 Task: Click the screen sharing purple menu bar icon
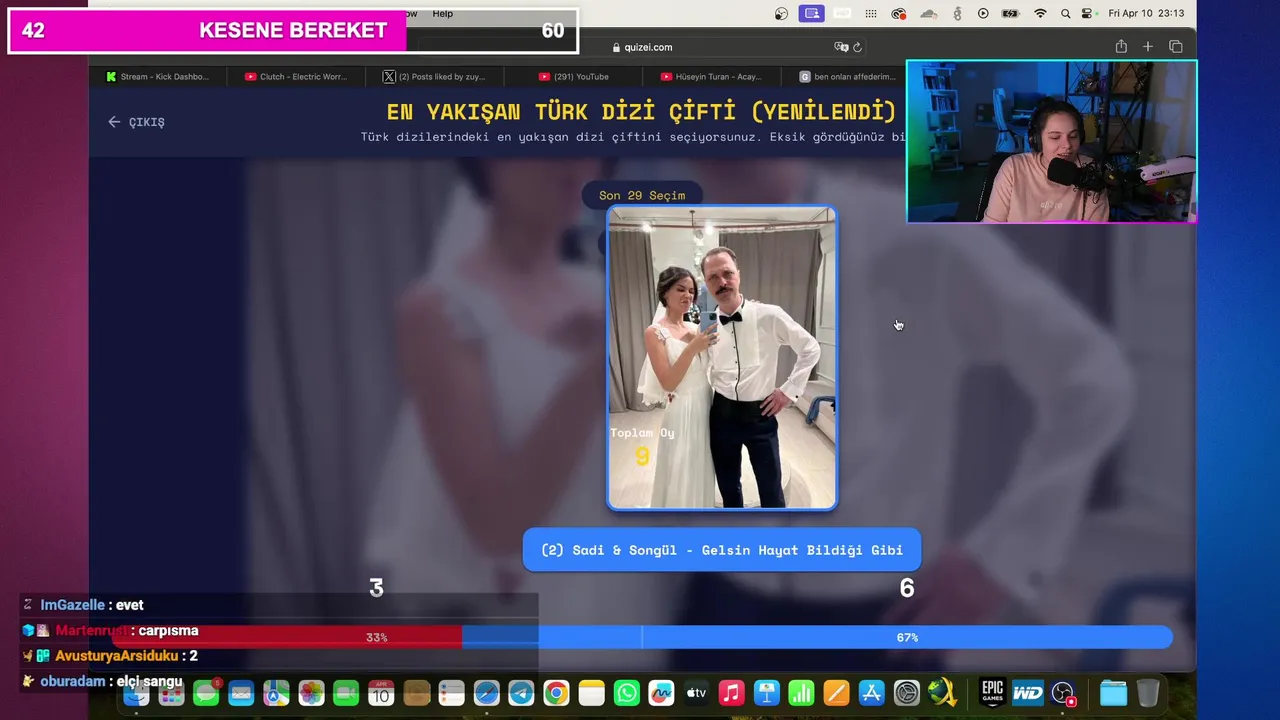click(x=812, y=14)
